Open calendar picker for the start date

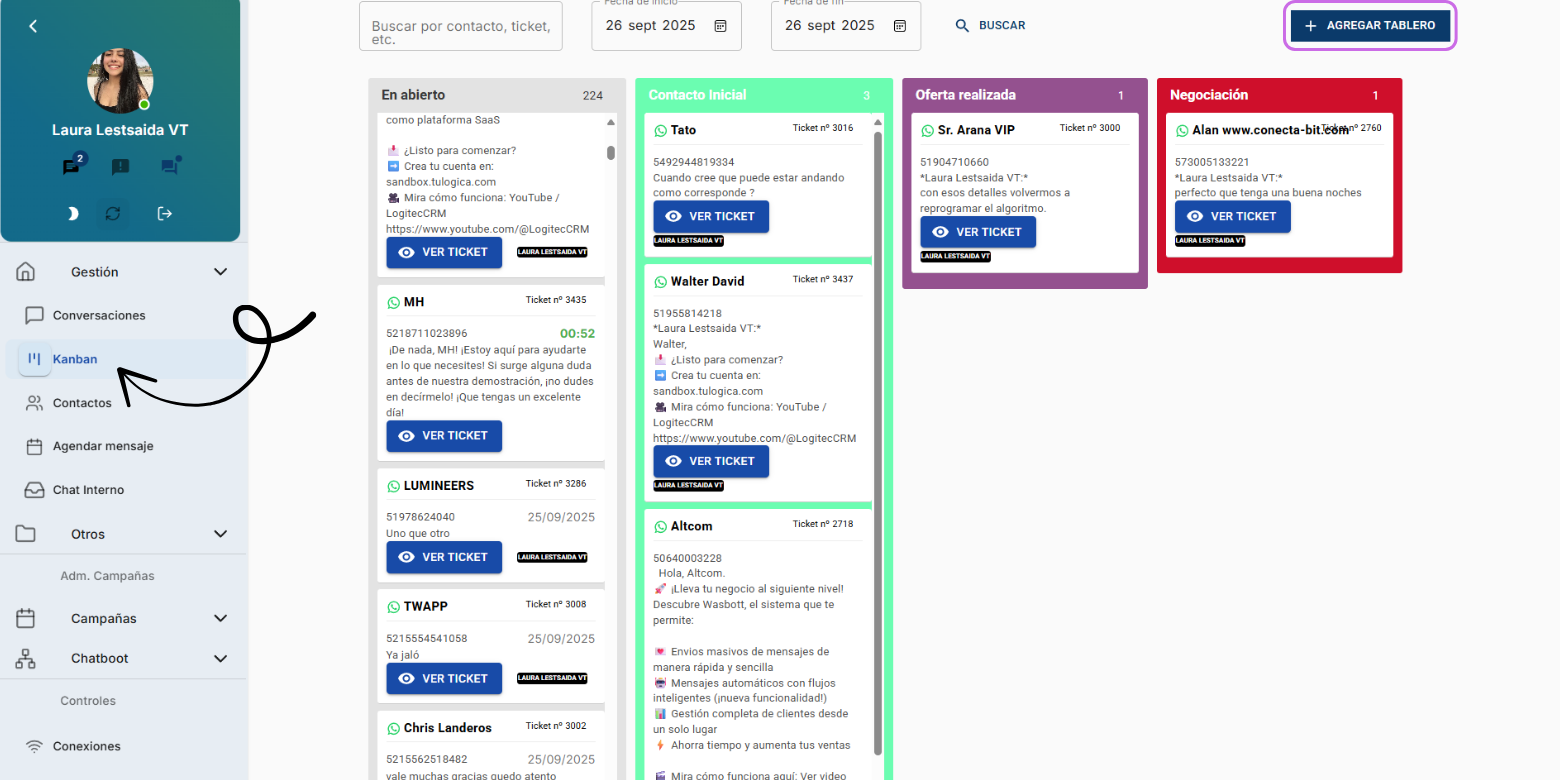[x=720, y=26]
